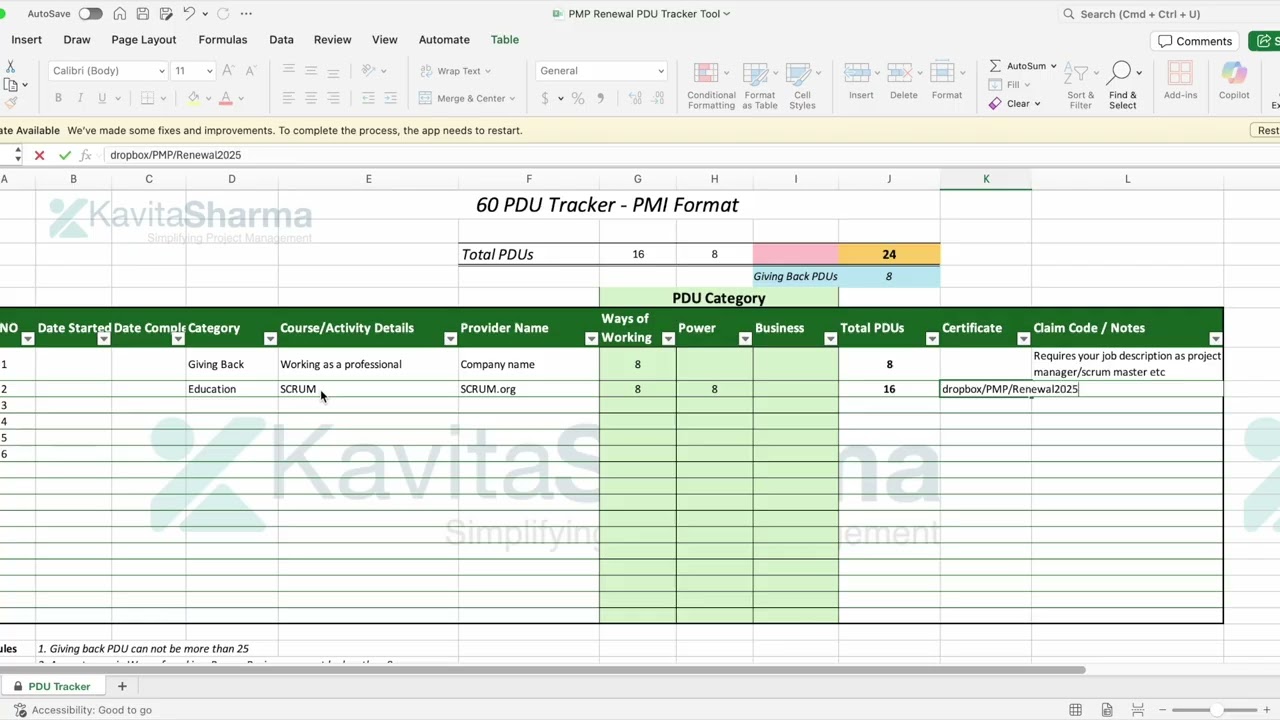Open Find & Select magnifier

click(1122, 85)
